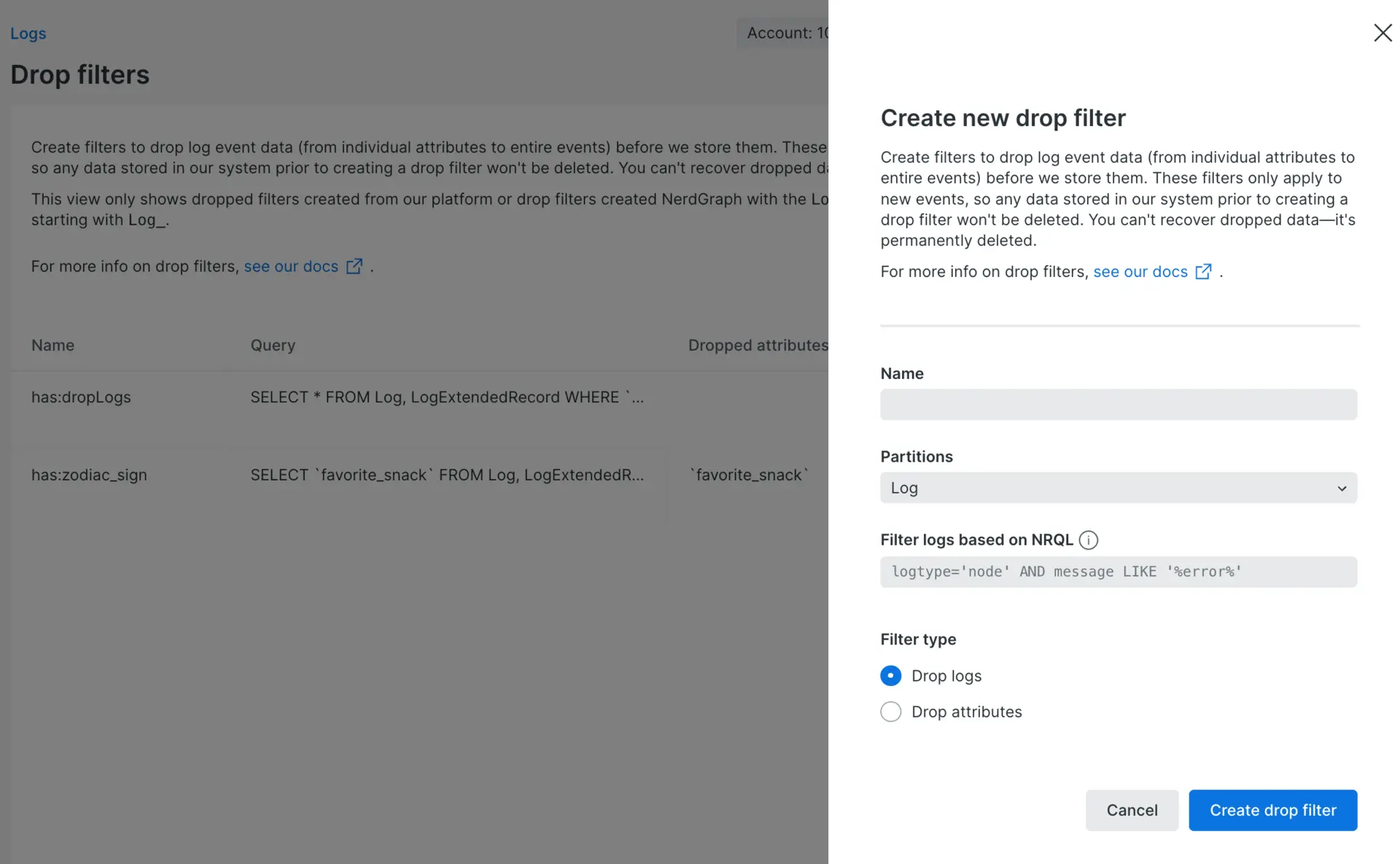Click the Query column header
The width and height of the screenshot is (1400, 864).
pos(273,346)
